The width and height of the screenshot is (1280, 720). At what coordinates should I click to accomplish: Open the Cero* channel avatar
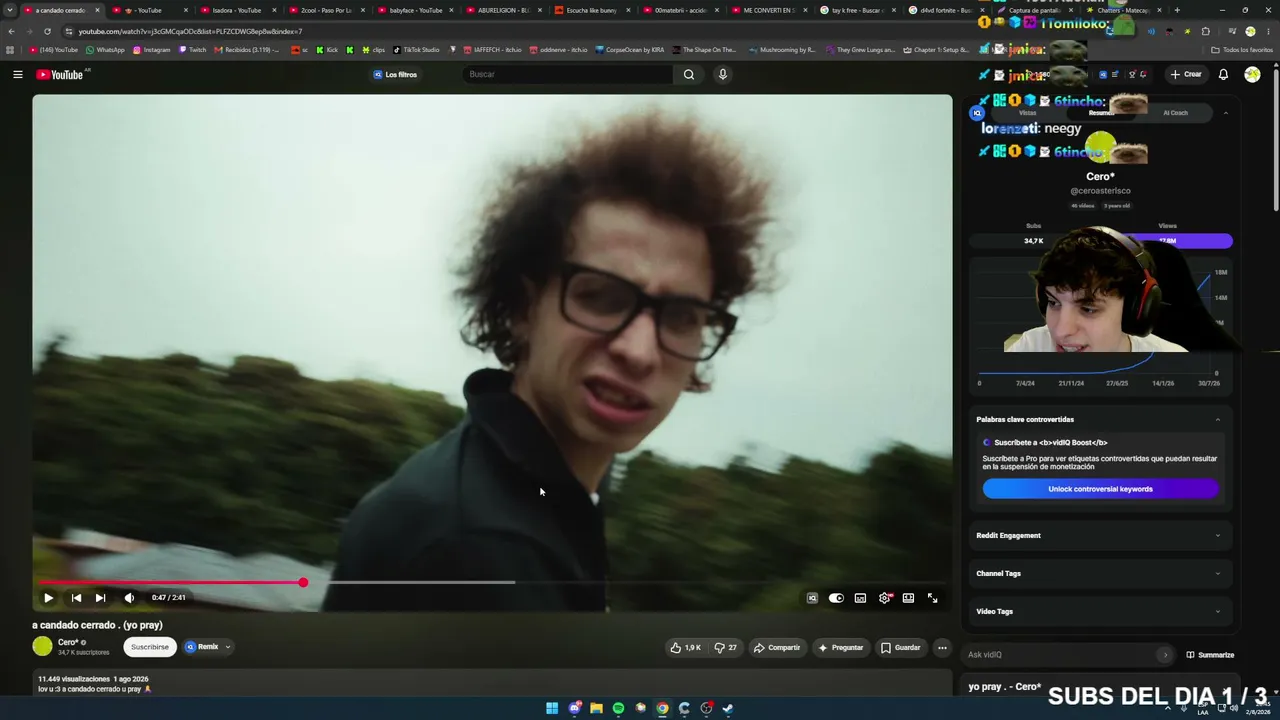[42, 646]
